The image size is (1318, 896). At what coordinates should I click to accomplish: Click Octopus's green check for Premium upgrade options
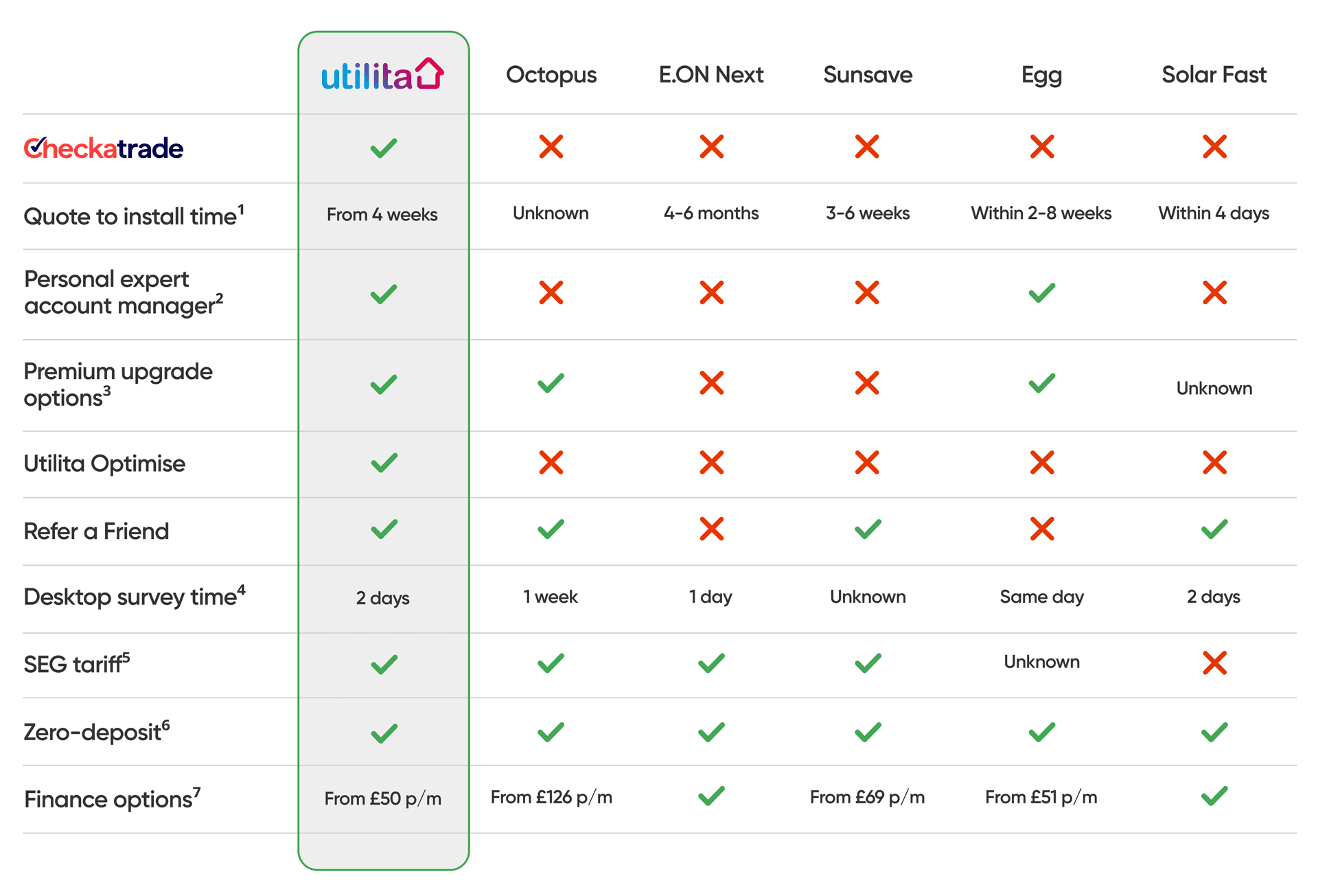tap(551, 383)
